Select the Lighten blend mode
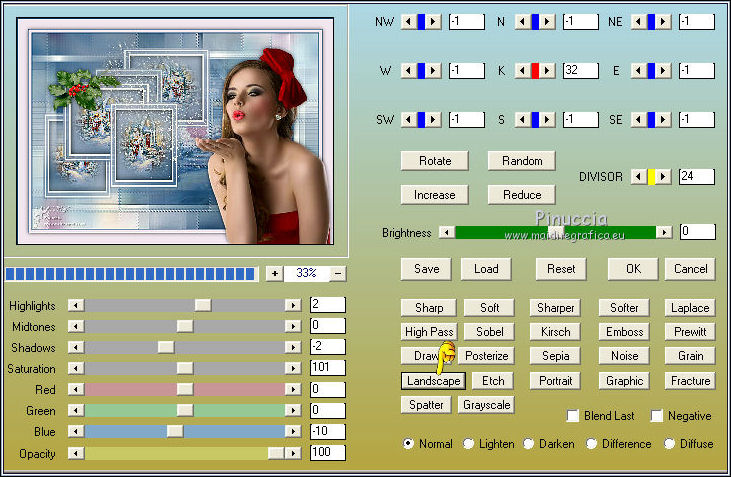 (469, 443)
